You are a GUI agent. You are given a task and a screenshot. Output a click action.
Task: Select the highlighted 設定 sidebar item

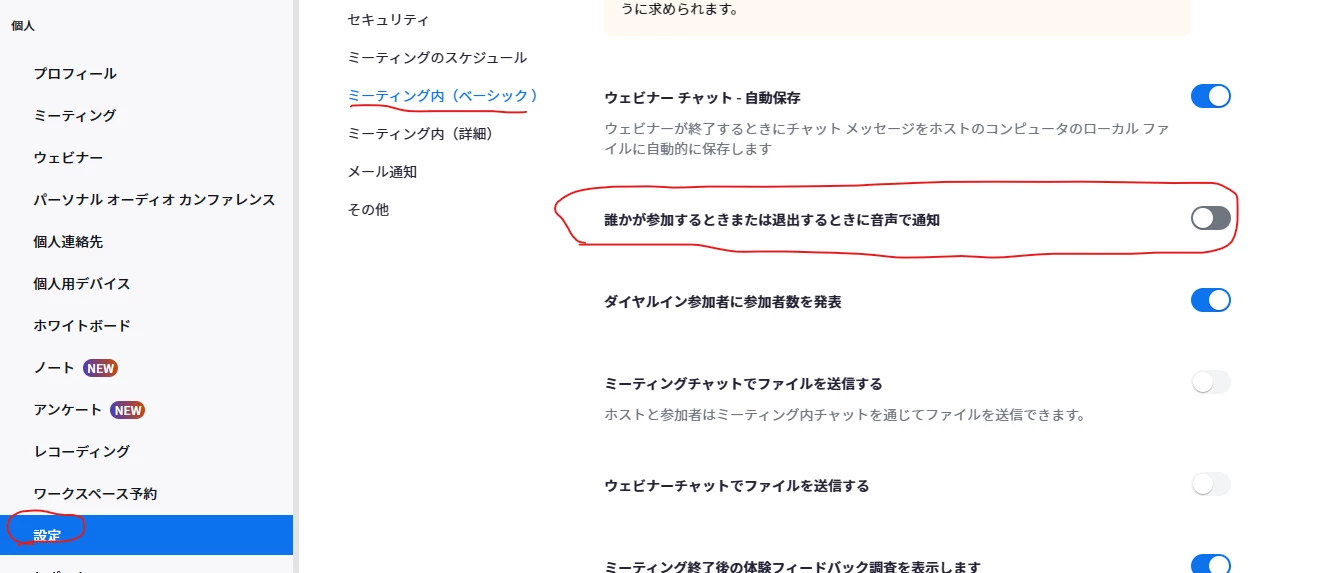(146, 535)
